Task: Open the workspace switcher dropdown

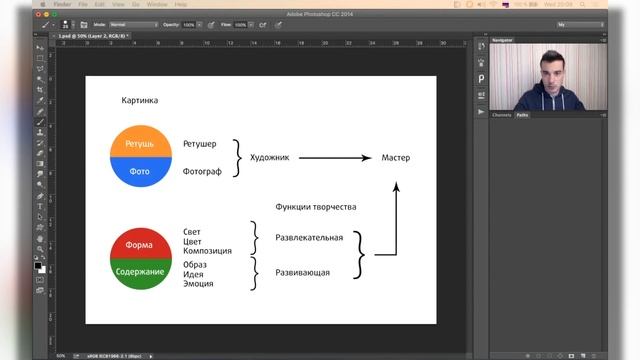Action: tap(580, 25)
